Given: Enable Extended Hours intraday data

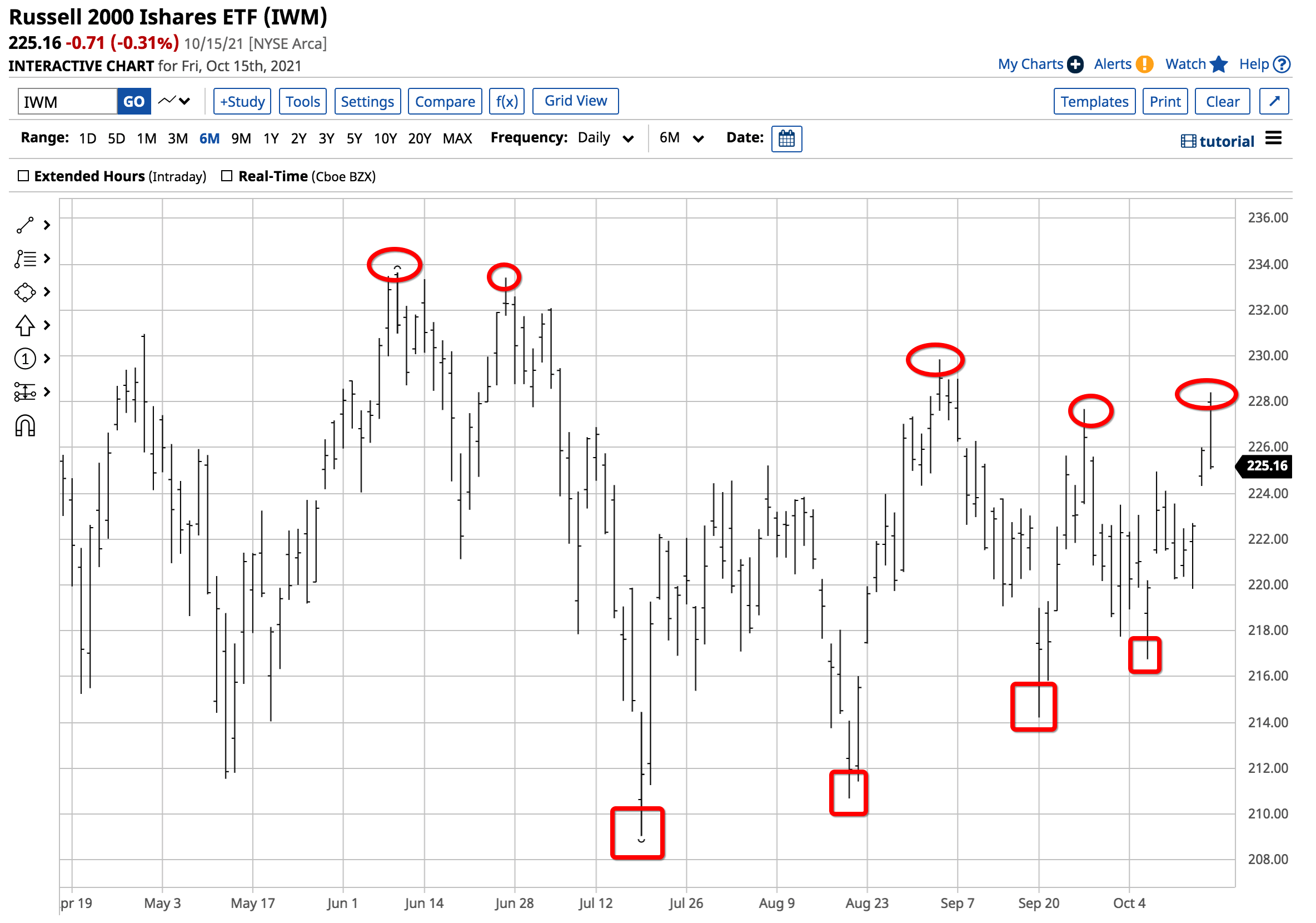Looking at the screenshot, I should click(x=23, y=176).
